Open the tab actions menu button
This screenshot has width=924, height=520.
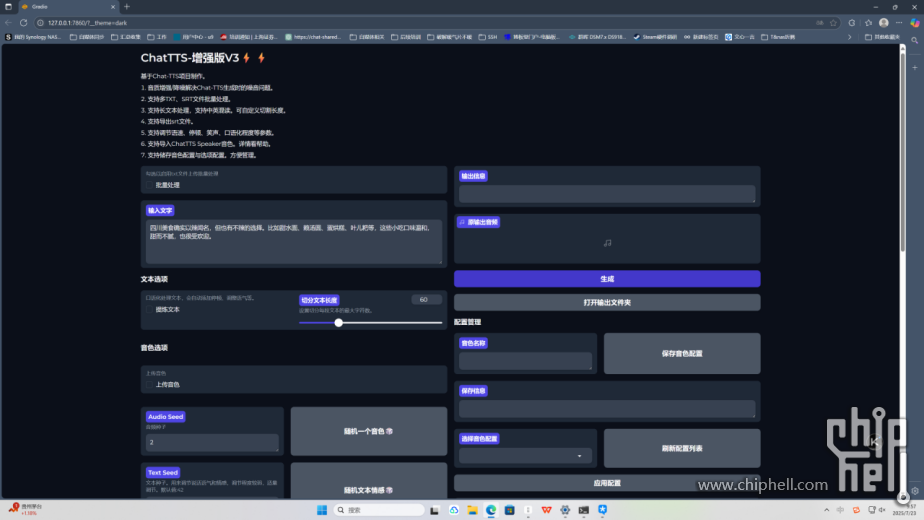click(8, 6)
